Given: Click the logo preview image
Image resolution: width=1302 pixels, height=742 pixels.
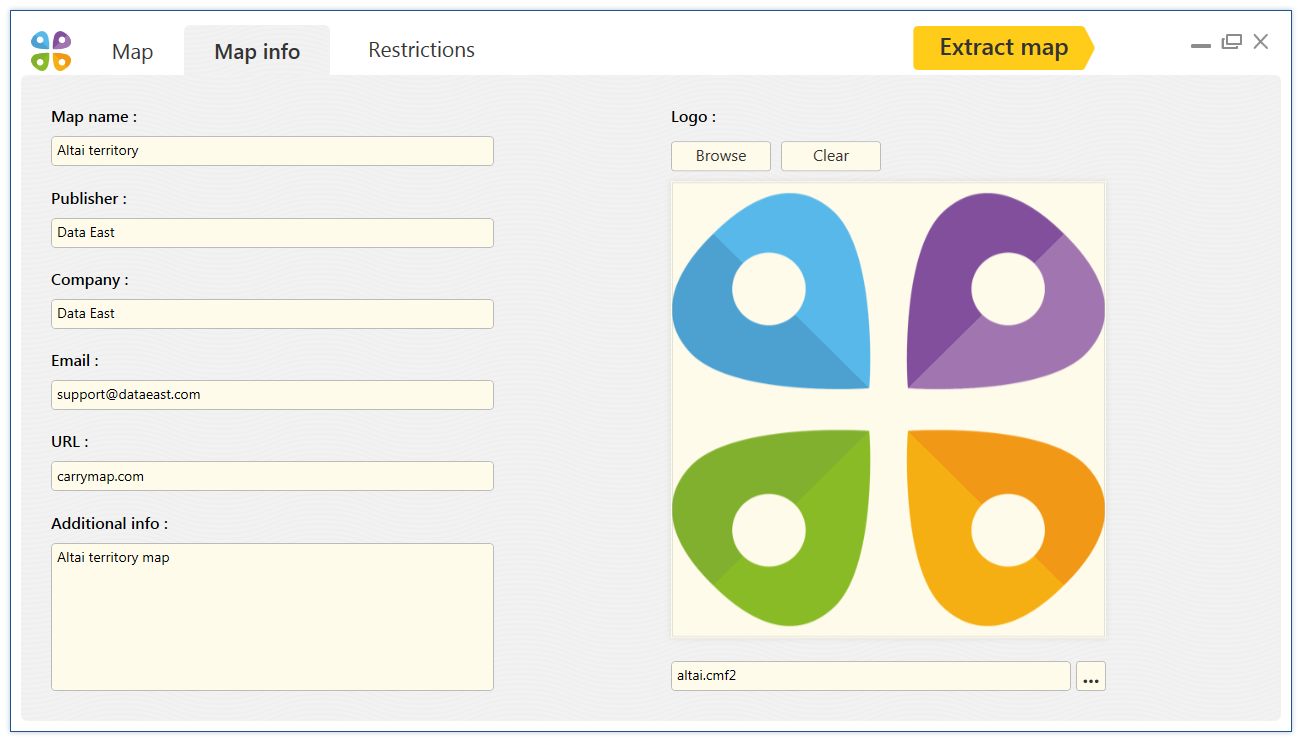Looking at the screenshot, I should [x=888, y=409].
